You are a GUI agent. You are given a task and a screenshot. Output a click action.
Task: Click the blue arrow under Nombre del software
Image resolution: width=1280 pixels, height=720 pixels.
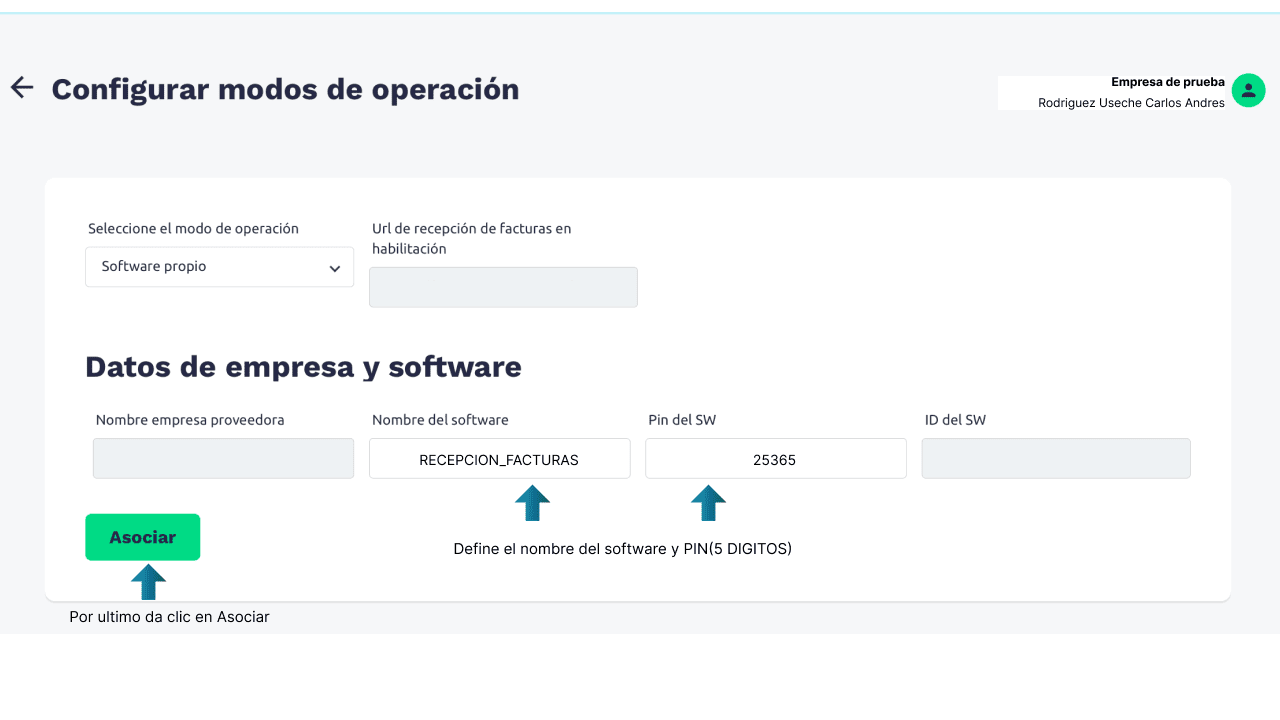[x=532, y=503]
